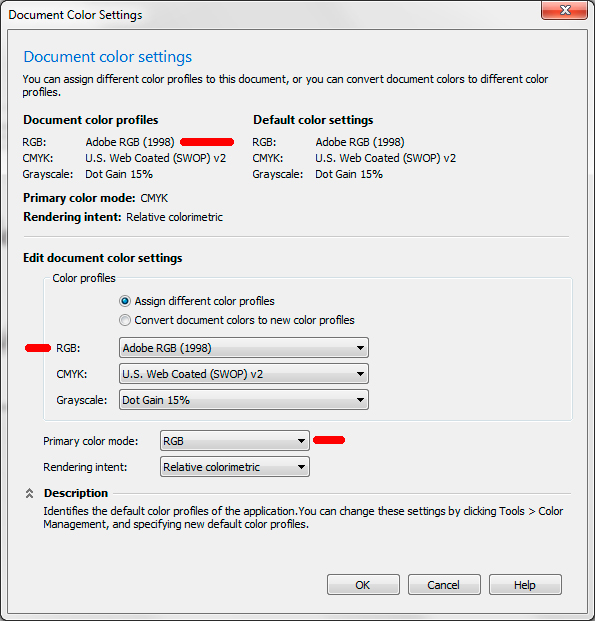
Task: Click the Cancel button
Action: coord(444,585)
